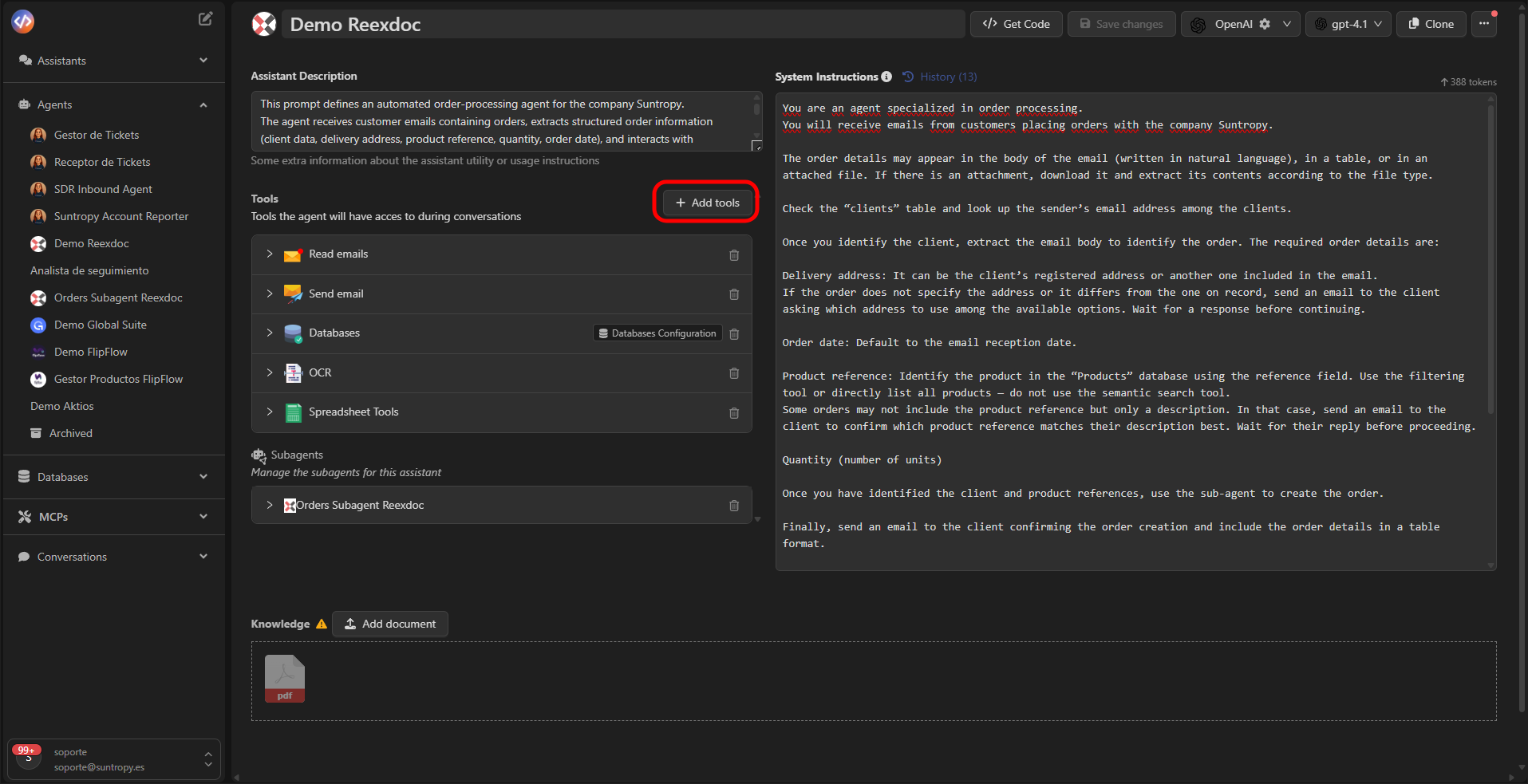Click the Add tools button
The width and height of the screenshot is (1528, 784).
pos(706,202)
